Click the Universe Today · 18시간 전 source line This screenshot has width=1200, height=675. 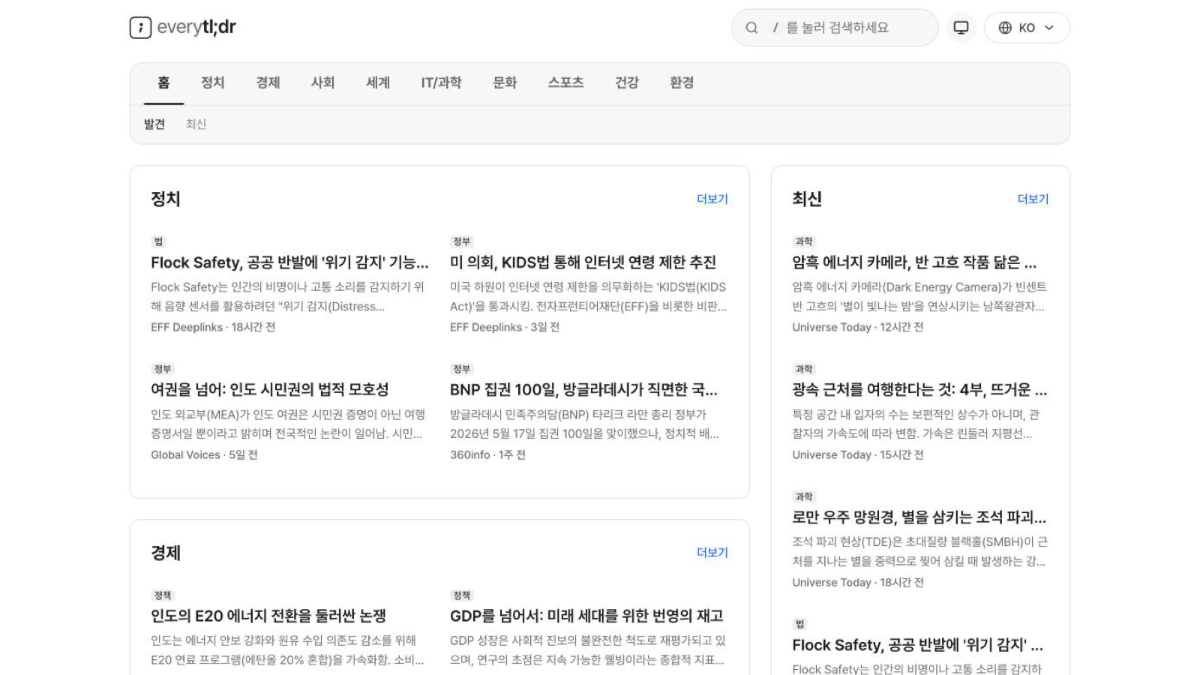tap(858, 582)
